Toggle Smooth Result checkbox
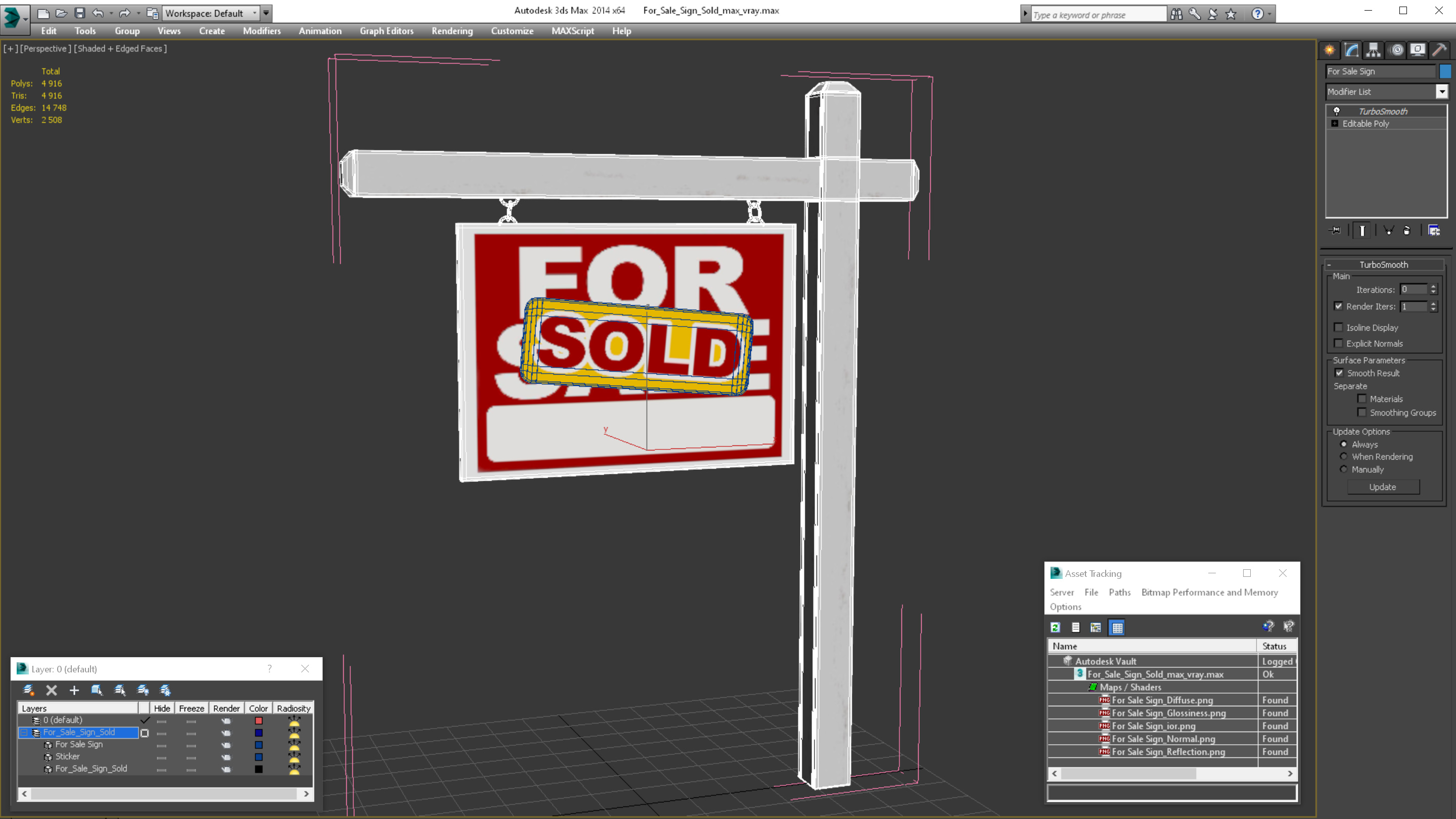The height and width of the screenshot is (819, 1456). tap(1339, 373)
